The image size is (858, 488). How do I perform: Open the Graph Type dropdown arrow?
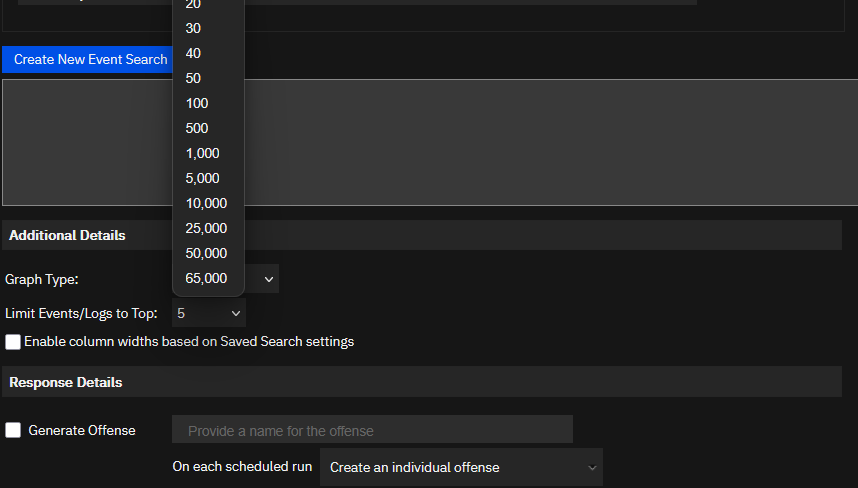click(x=269, y=280)
